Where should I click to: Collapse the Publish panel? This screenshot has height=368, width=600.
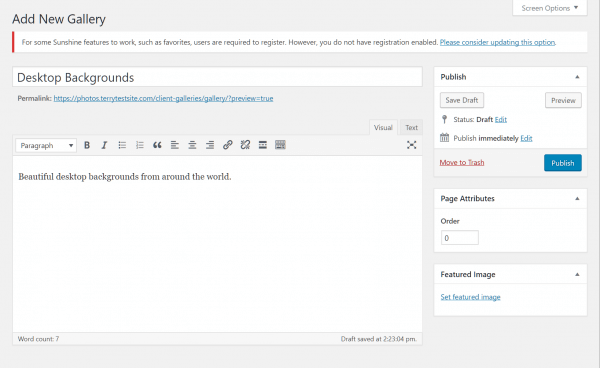[x=577, y=77]
